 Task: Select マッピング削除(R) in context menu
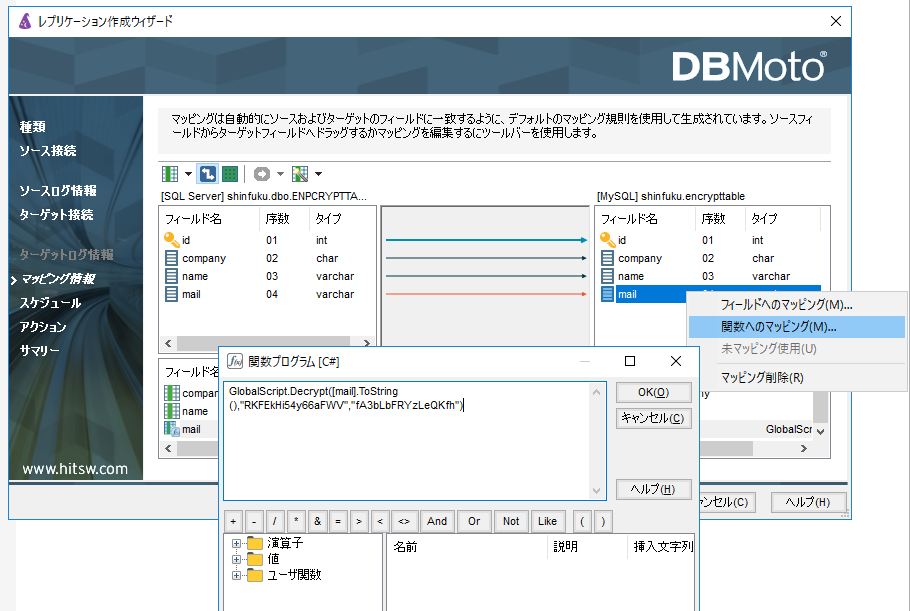pyautogui.click(x=761, y=377)
